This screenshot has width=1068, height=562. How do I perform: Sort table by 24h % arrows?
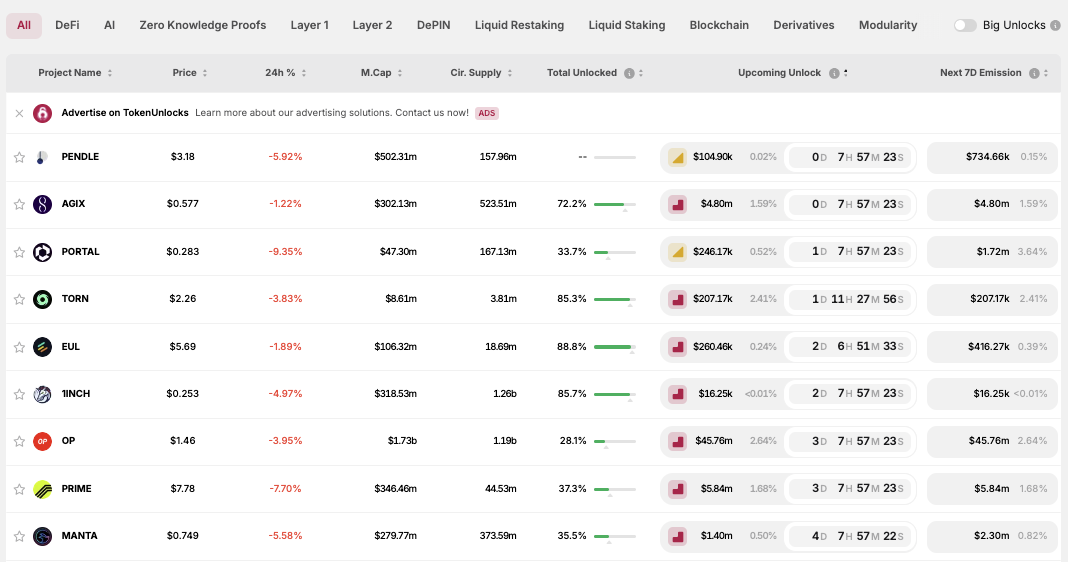point(304,73)
